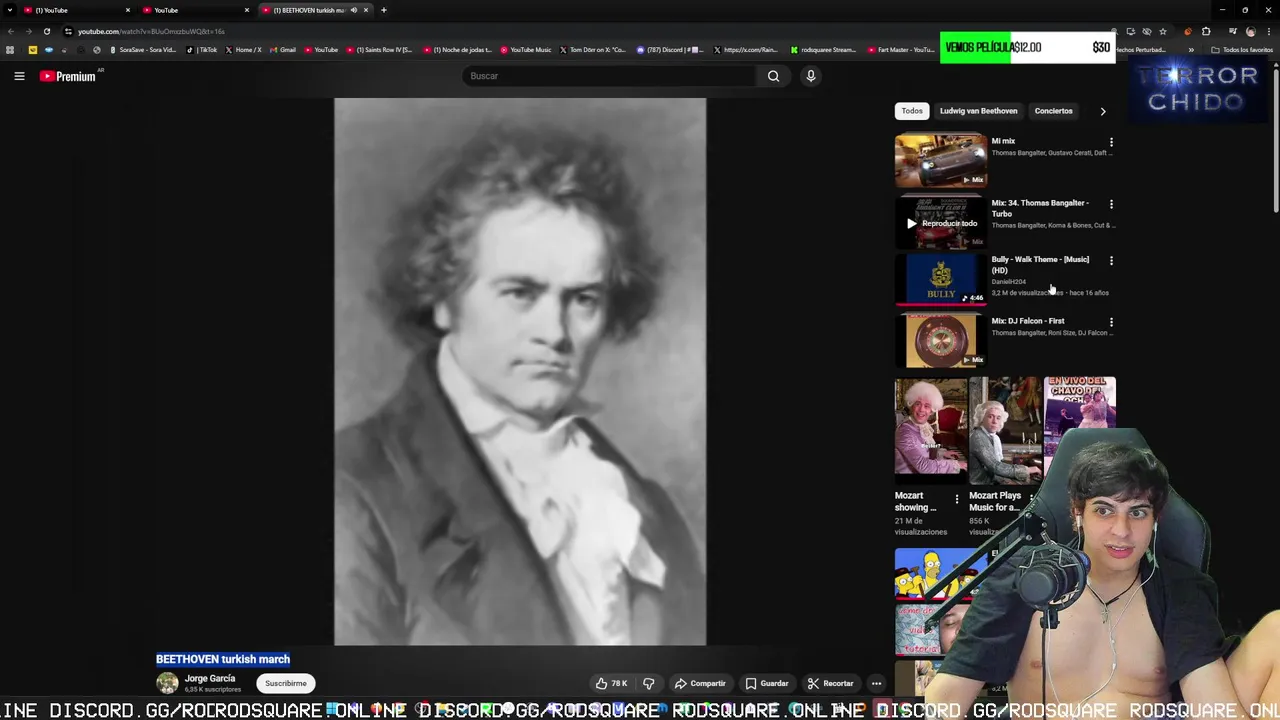This screenshot has width=1280, height=720.
Task: Select the BEETHOVEN turkish march title
Action: pos(223,659)
